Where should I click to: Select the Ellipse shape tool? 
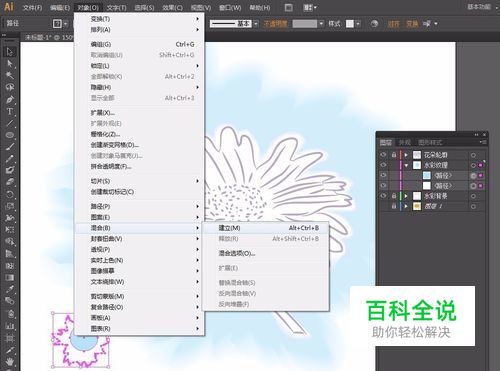[x=9, y=135]
